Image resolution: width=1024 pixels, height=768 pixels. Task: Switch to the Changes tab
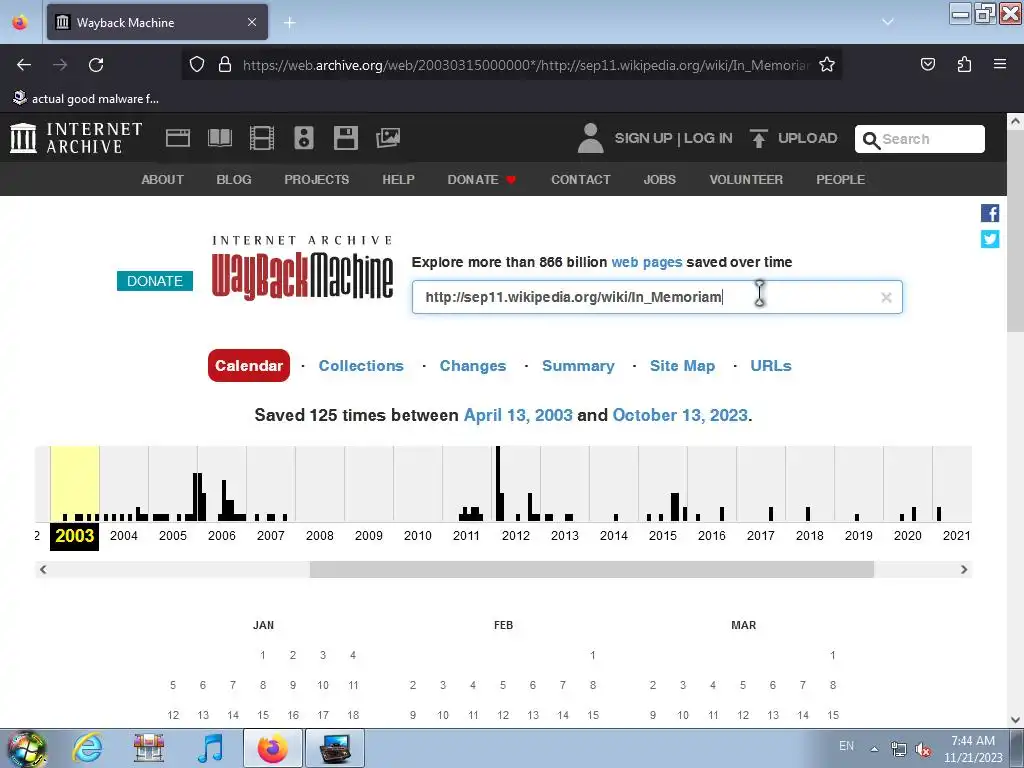click(473, 366)
